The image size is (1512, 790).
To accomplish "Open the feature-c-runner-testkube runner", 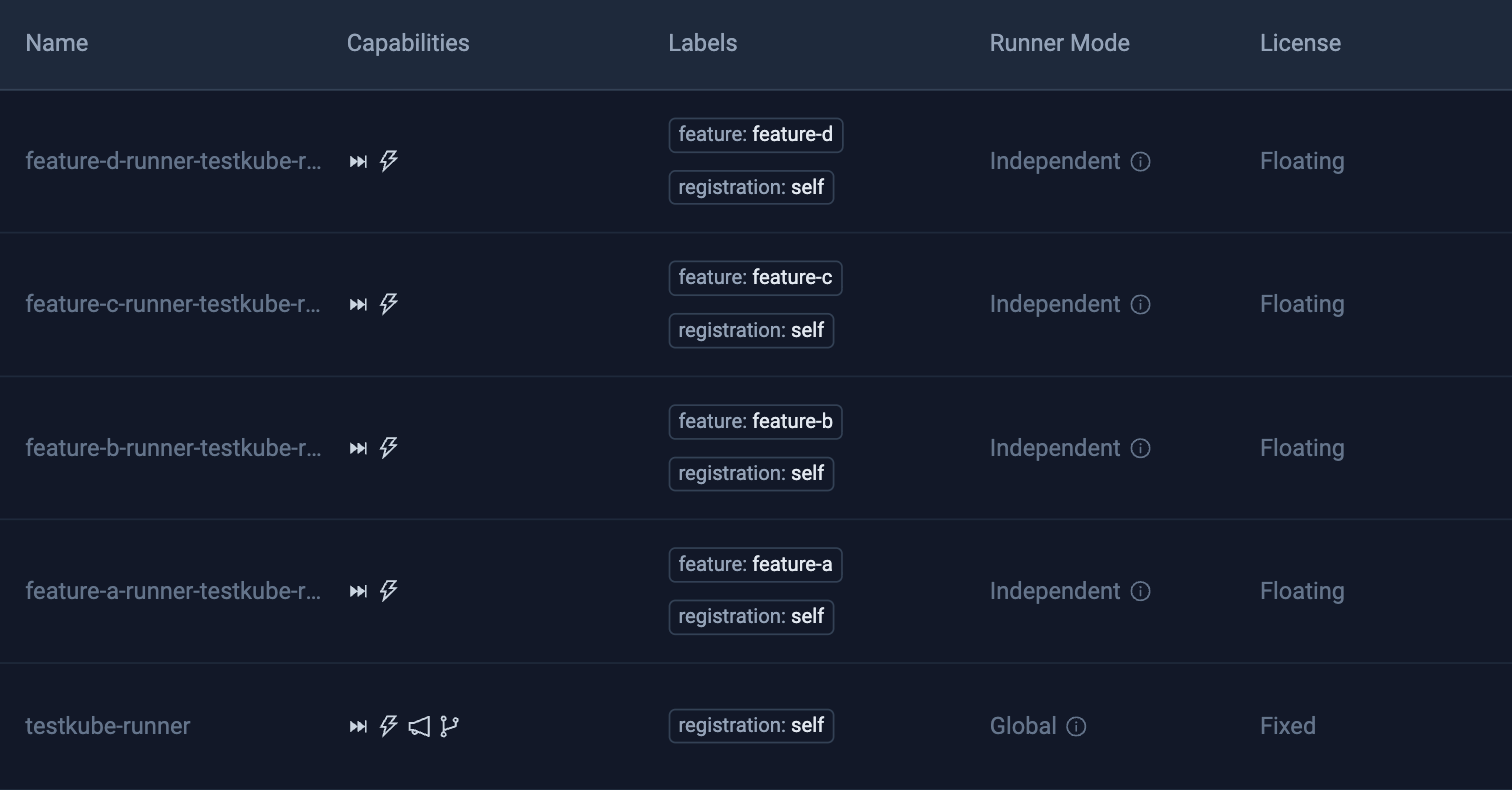I will (x=173, y=304).
